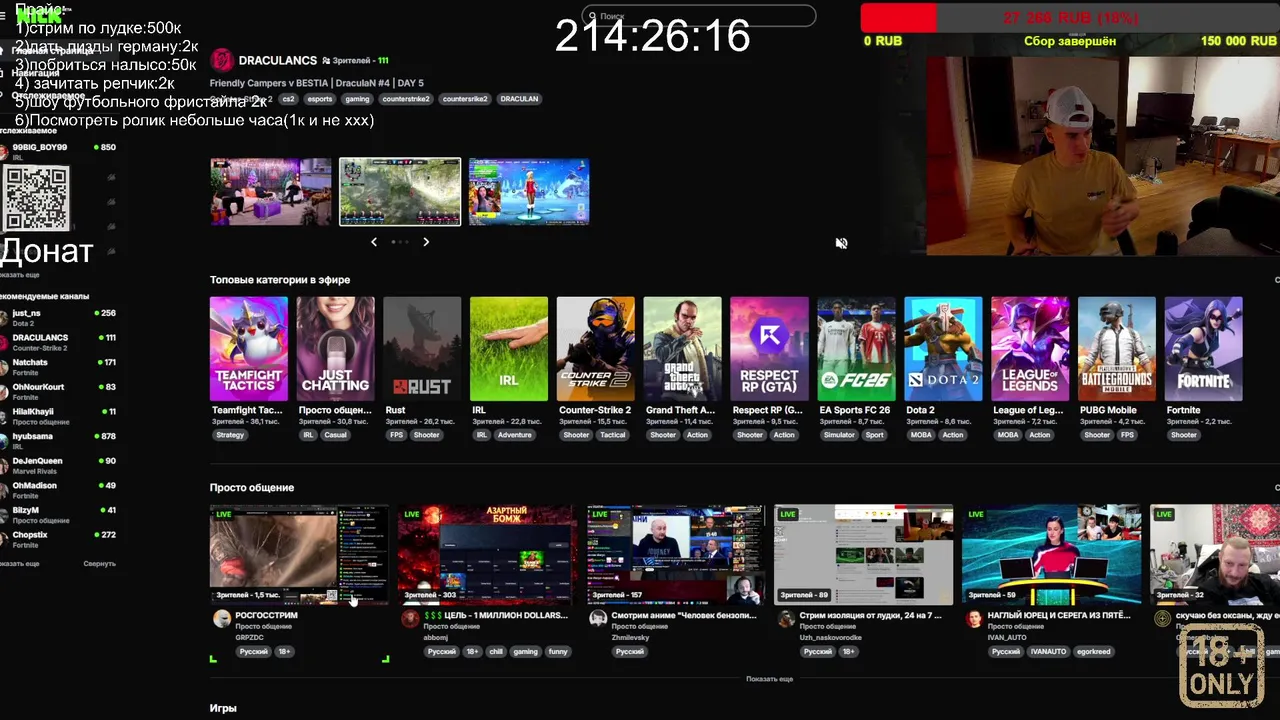The image size is (1280, 720).
Task: Open Uzh_naskovorodke channel avatar
Action: coord(786,619)
